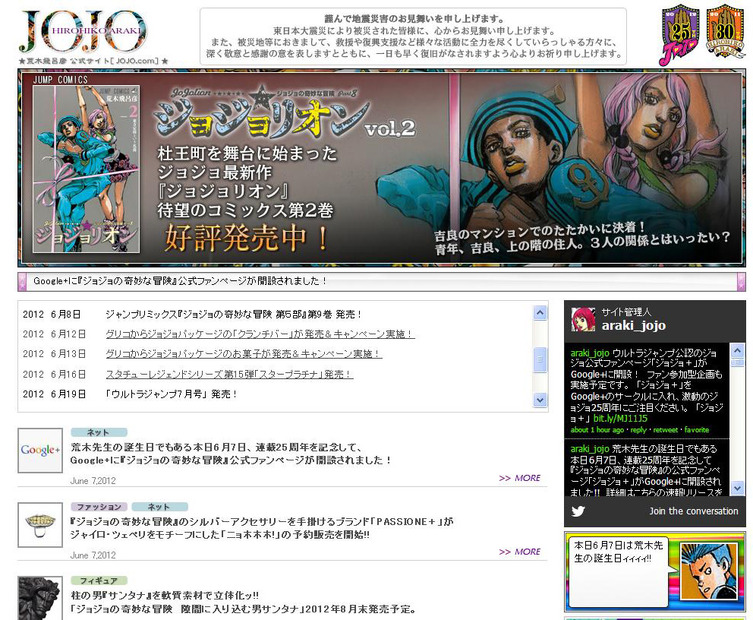The width and height of the screenshot is (753, 620).
Task: Click reply under the first tweet
Action: [638, 430]
